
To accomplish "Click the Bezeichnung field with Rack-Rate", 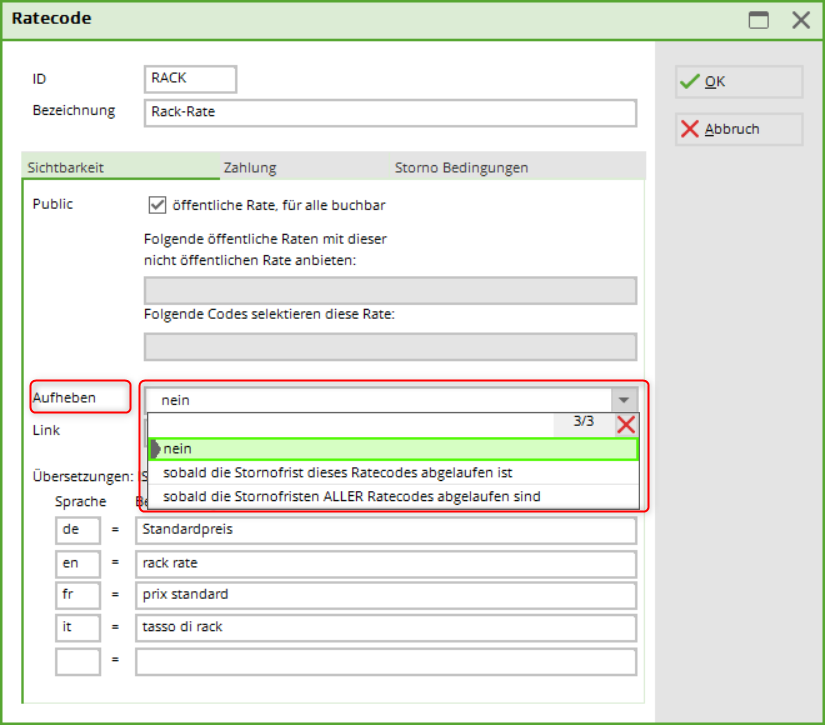I will (x=390, y=113).
